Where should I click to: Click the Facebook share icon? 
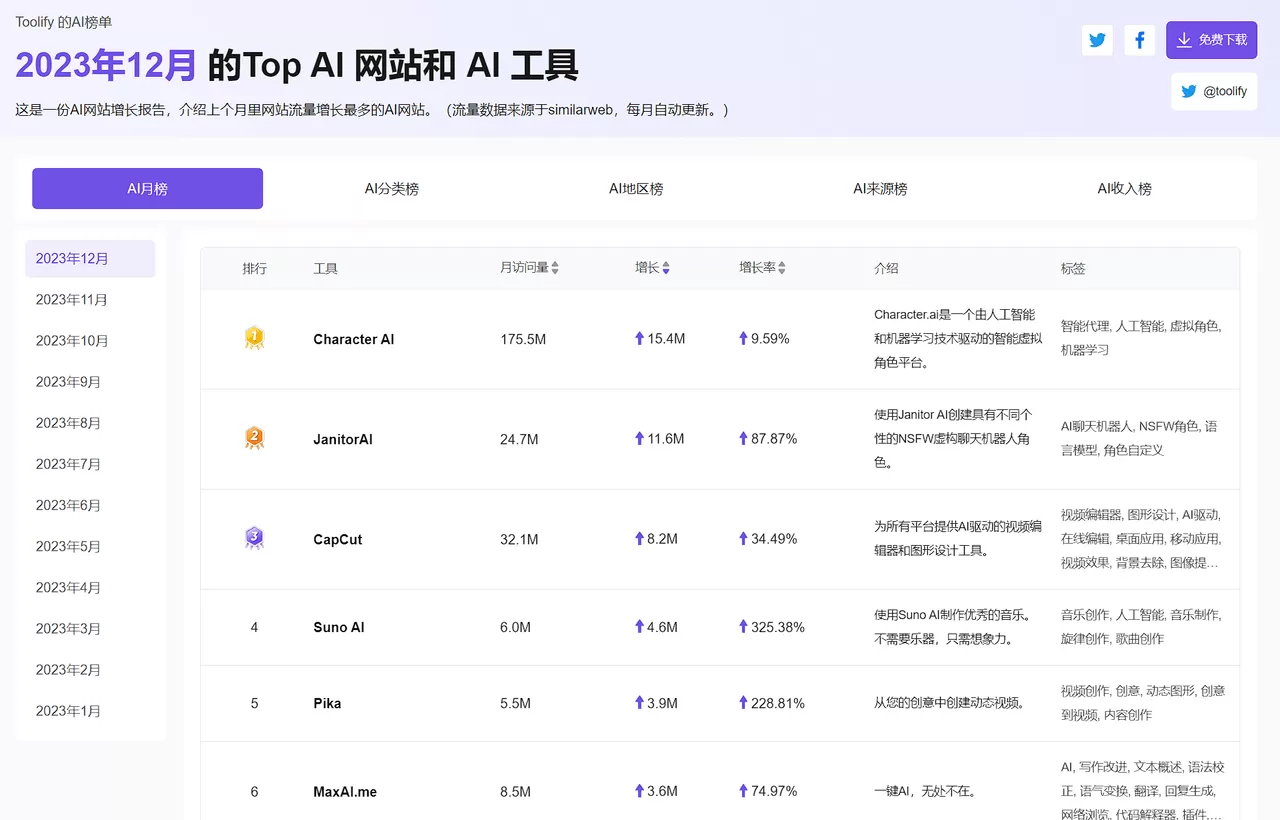(1139, 40)
